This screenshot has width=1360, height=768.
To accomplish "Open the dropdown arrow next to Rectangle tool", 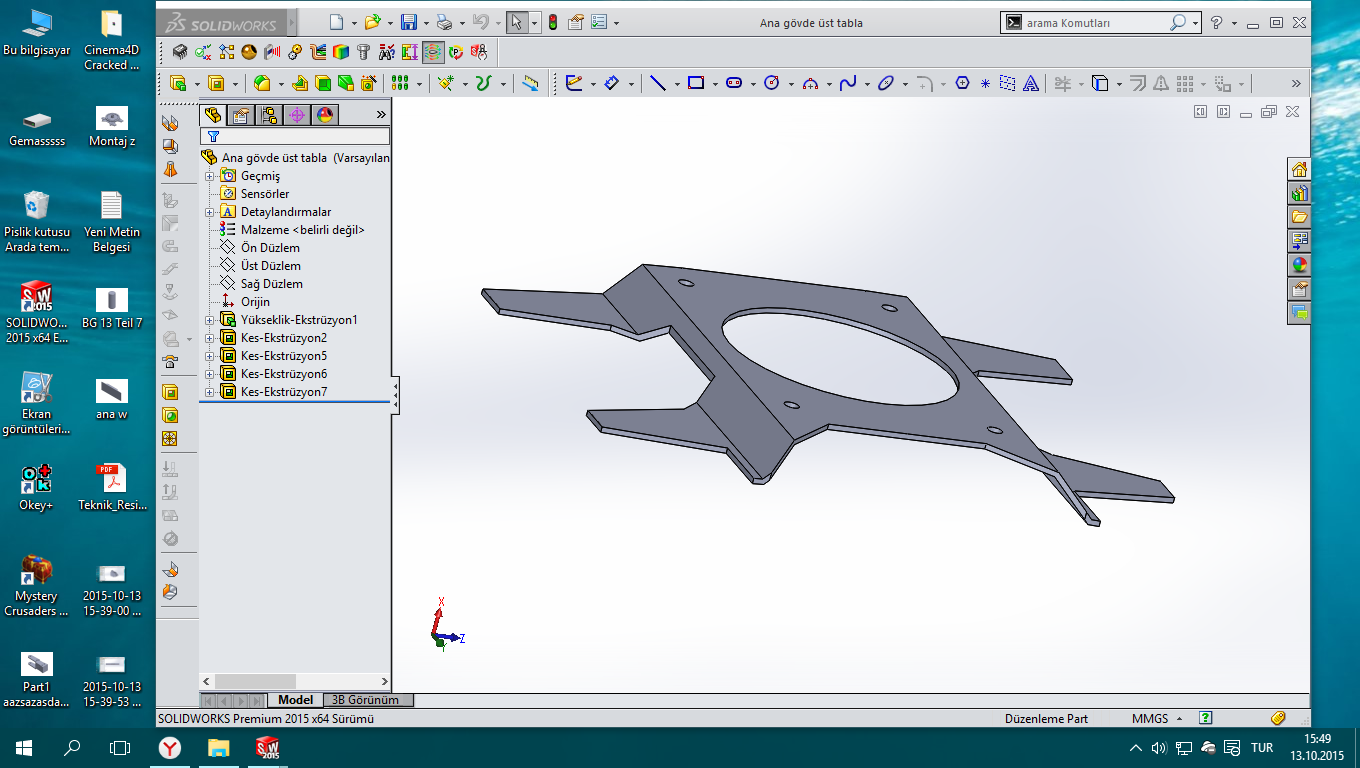I will pos(714,84).
